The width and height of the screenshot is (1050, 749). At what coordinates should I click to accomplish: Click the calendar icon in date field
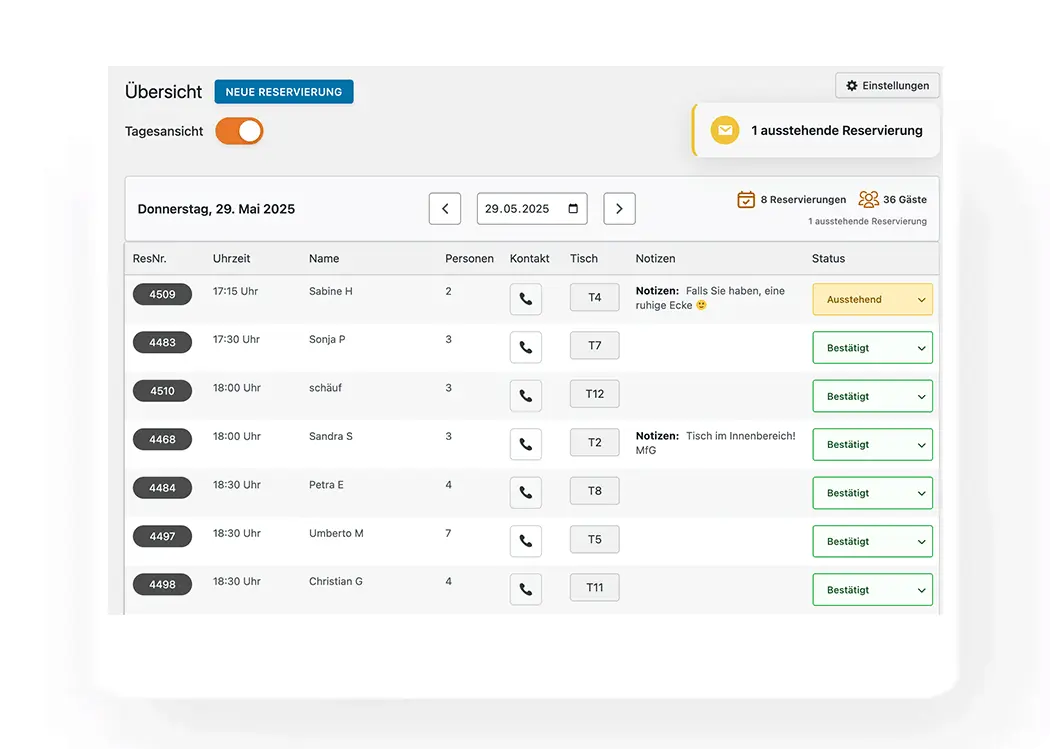(573, 209)
